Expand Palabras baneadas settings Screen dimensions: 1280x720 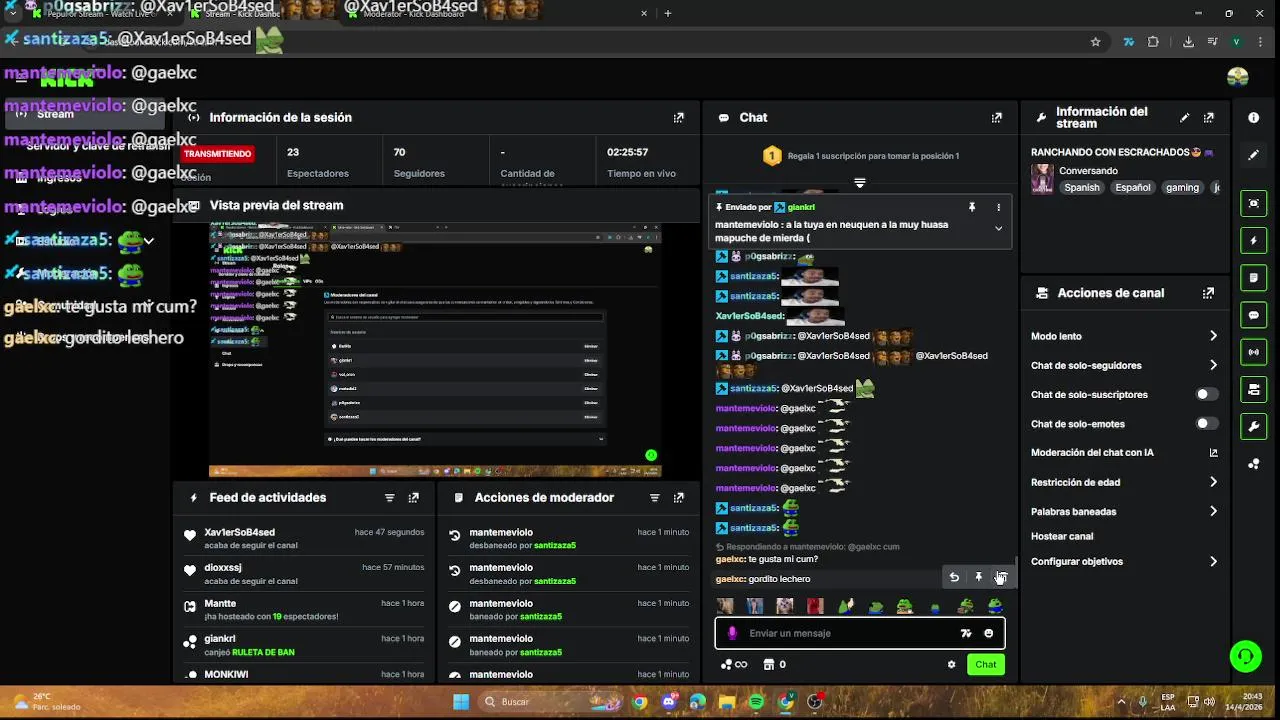(1124, 511)
